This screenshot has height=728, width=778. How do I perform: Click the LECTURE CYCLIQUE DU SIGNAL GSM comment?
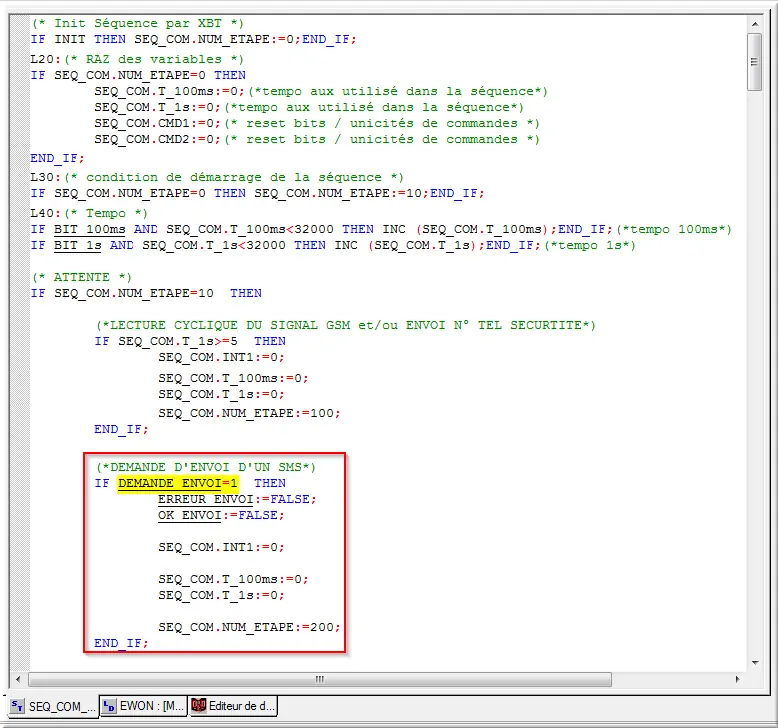point(345,325)
